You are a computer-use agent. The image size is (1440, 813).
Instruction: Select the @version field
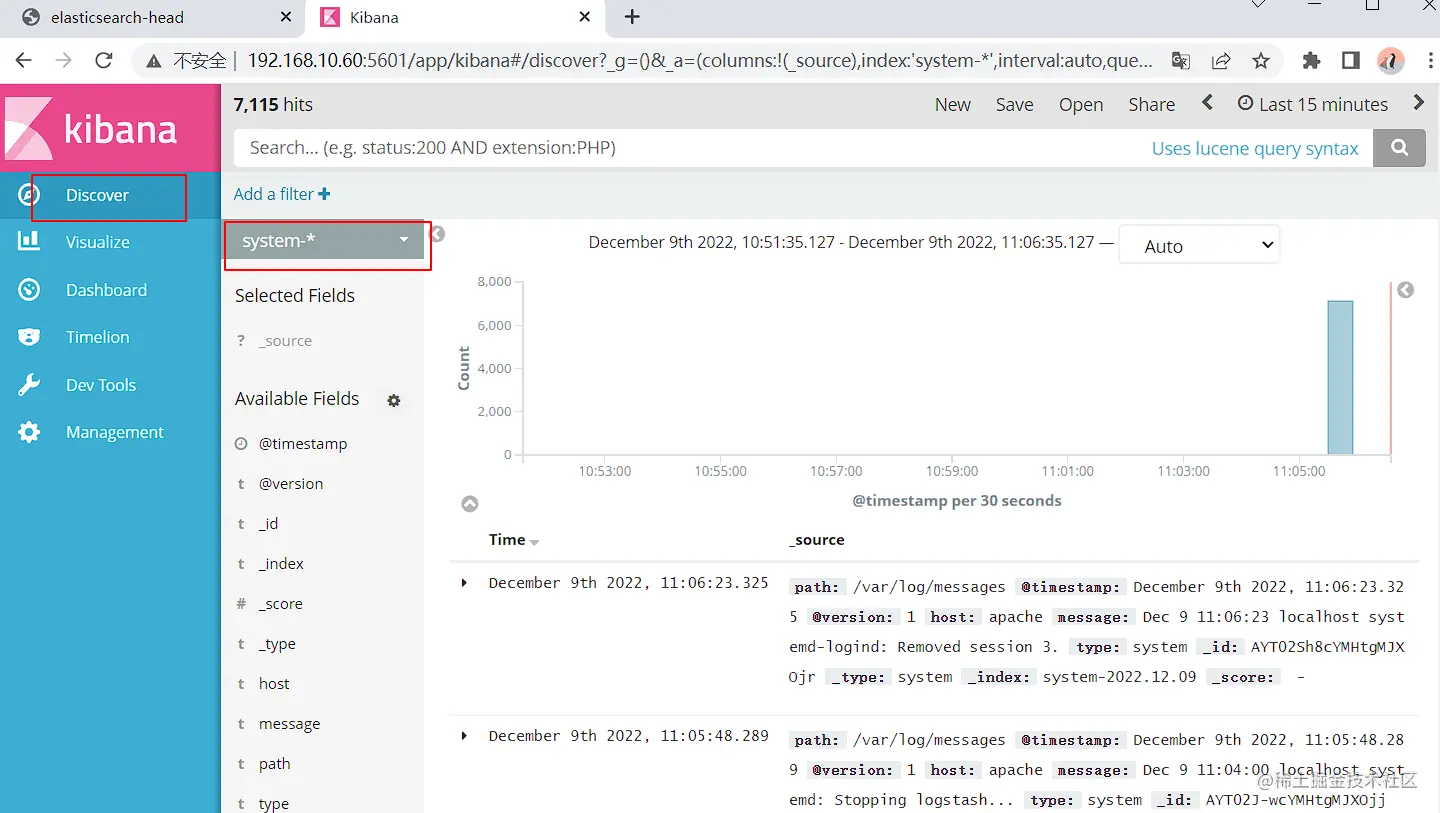(x=291, y=484)
